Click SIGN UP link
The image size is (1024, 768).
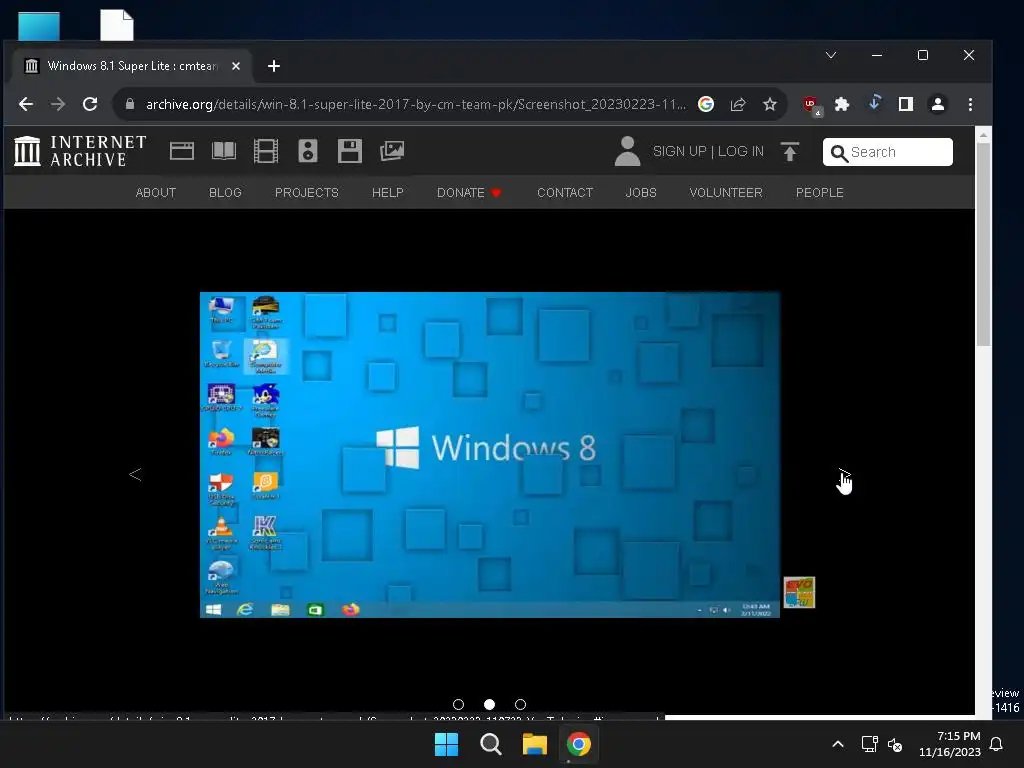point(679,152)
